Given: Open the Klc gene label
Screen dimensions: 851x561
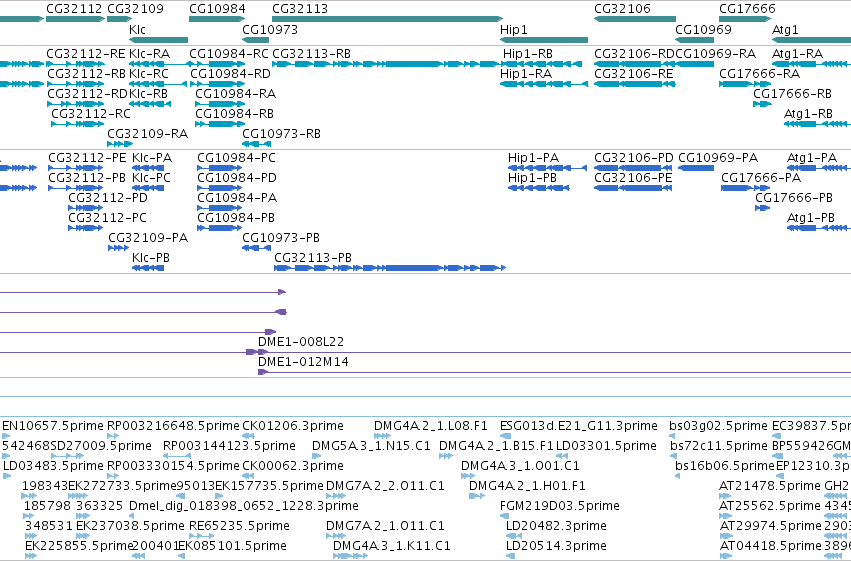Looking at the screenshot, I should coord(137,29).
